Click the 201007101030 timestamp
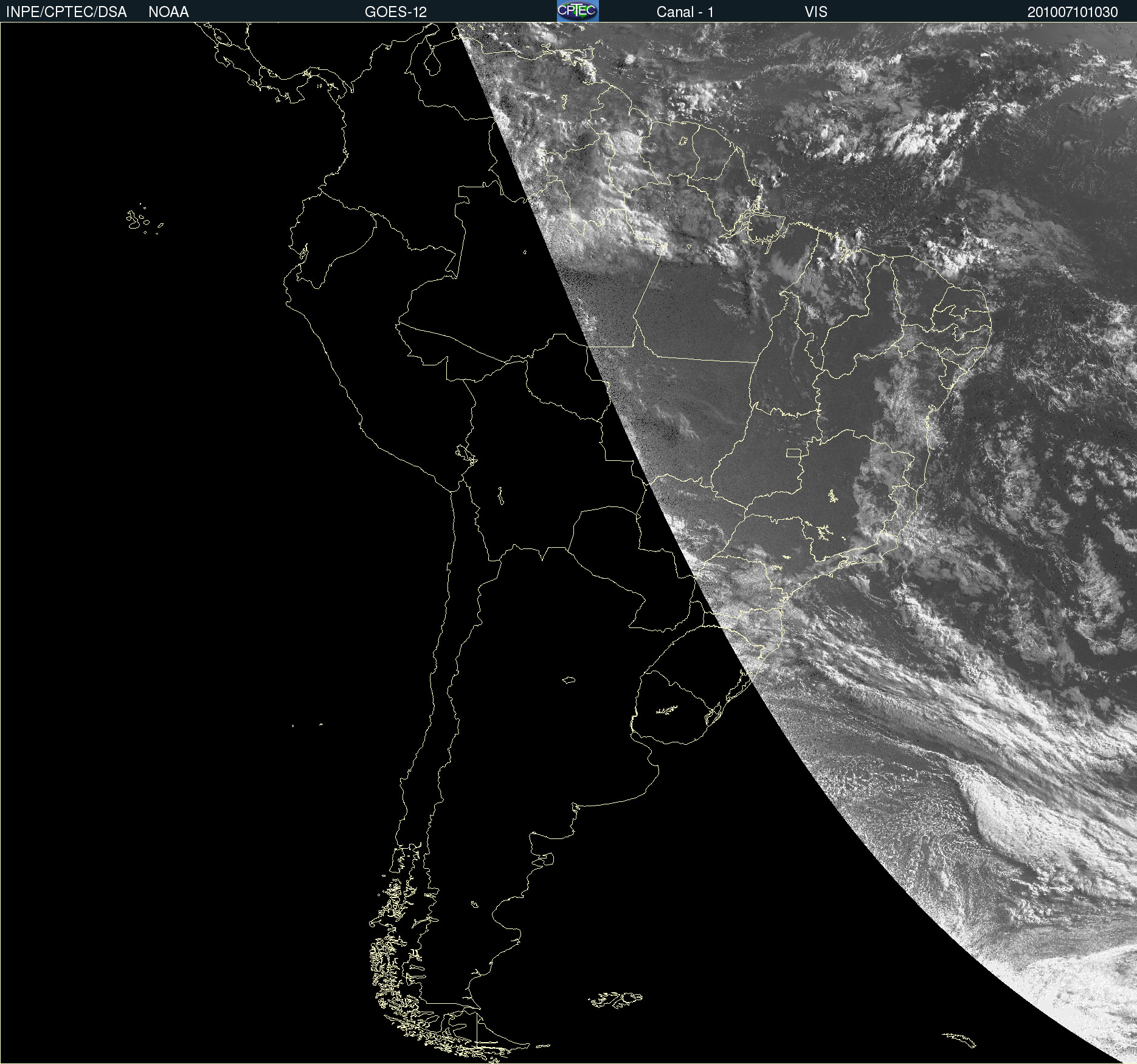This screenshot has height=1064, width=1137. [x=1073, y=12]
